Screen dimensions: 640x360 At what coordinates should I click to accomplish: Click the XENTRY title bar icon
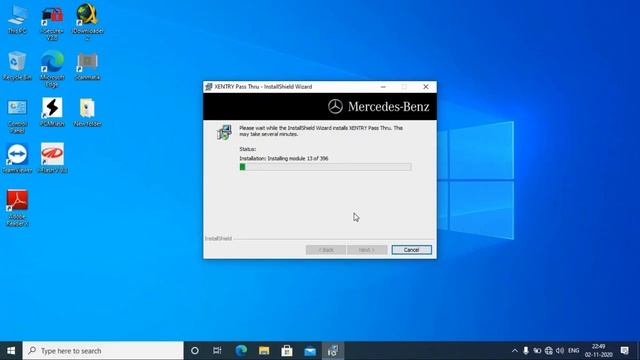point(209,87)
